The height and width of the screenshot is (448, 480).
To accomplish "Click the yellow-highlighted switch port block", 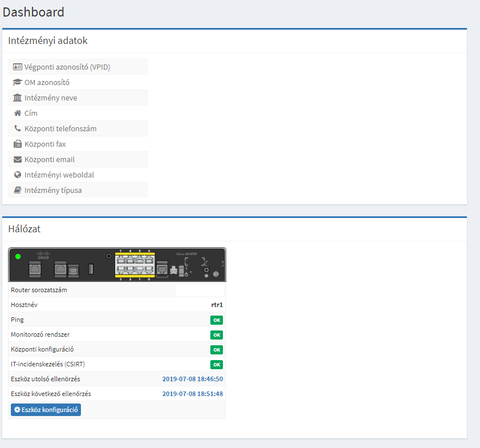I will point(135,265).
